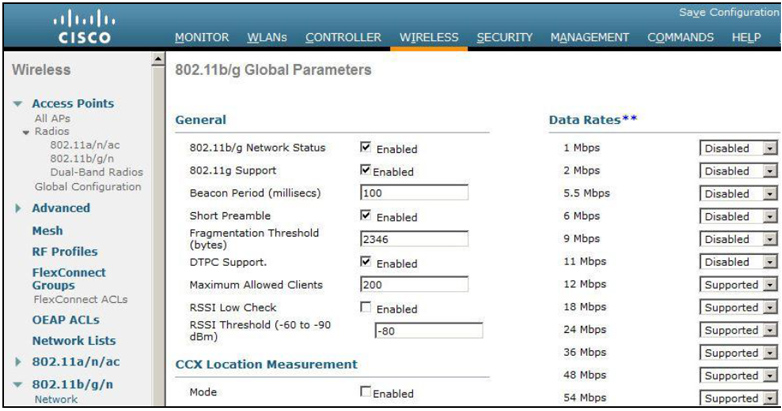The height and width of the screenshot is (411, 782).
Task: Open the 1 Mbps data rate dropdown
Action: (738, 148)
